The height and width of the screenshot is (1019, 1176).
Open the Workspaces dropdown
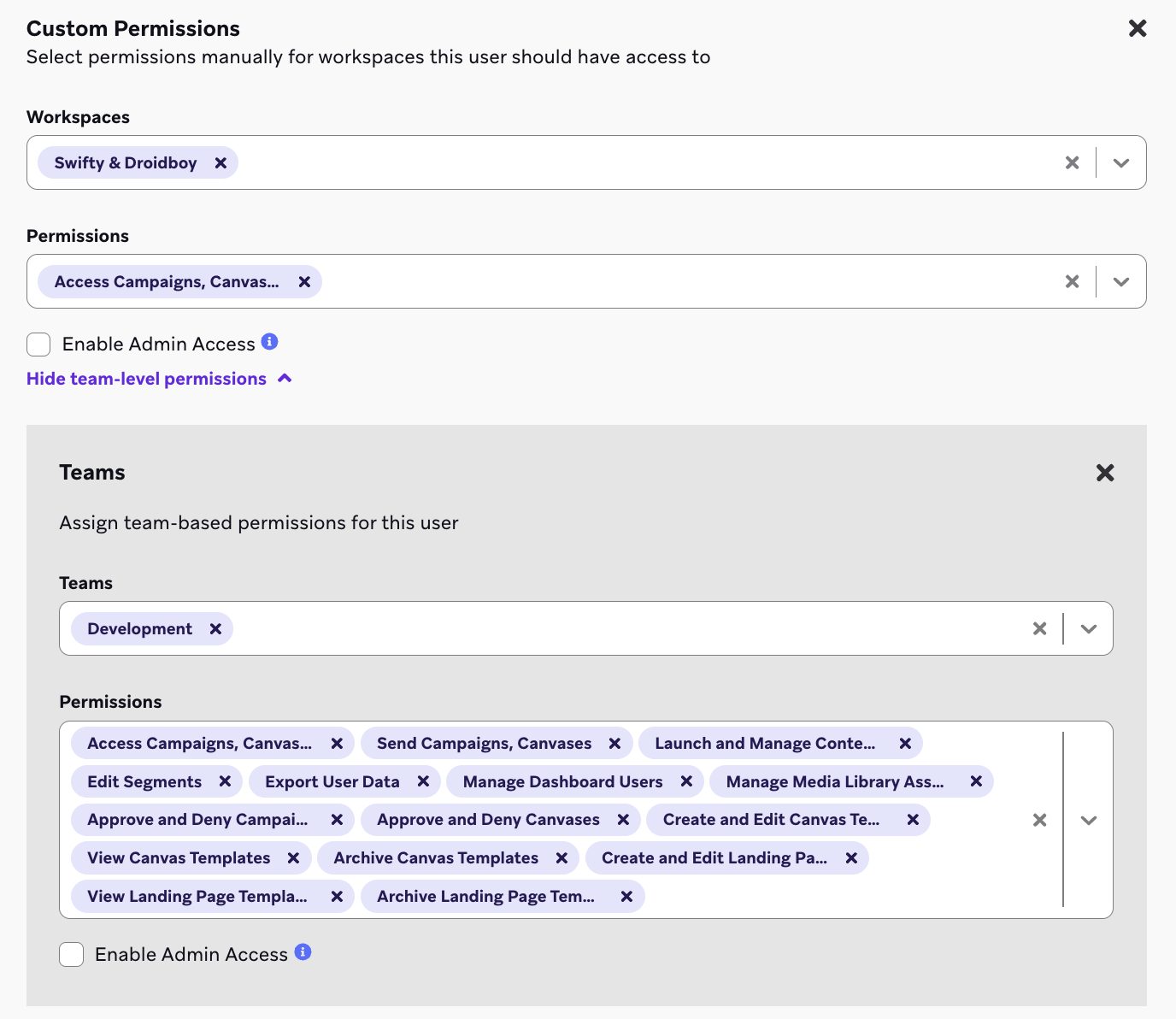pos(1121,162)
